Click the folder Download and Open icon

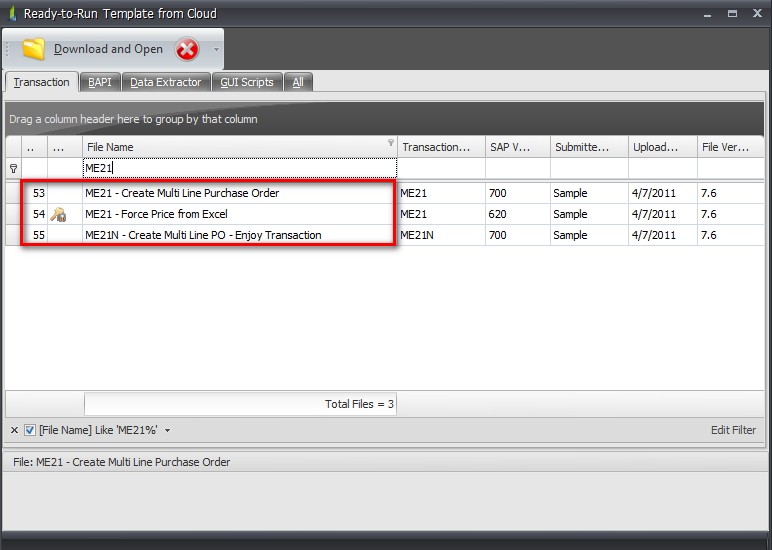tap(34, 49)
